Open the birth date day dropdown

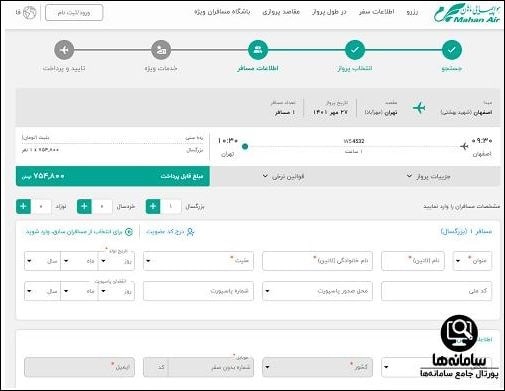116,261
